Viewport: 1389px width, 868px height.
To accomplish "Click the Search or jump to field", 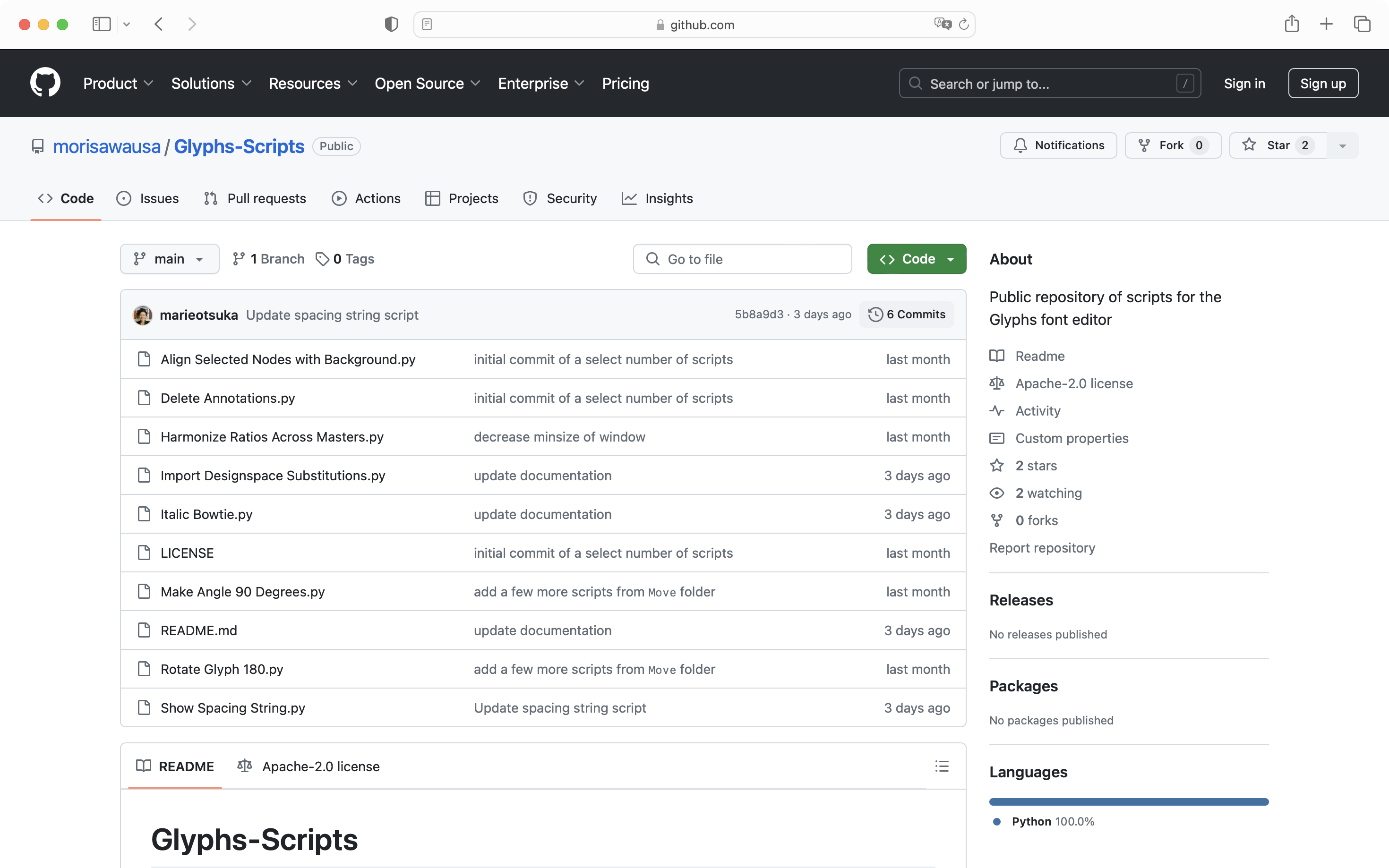I will (1050, 83).
